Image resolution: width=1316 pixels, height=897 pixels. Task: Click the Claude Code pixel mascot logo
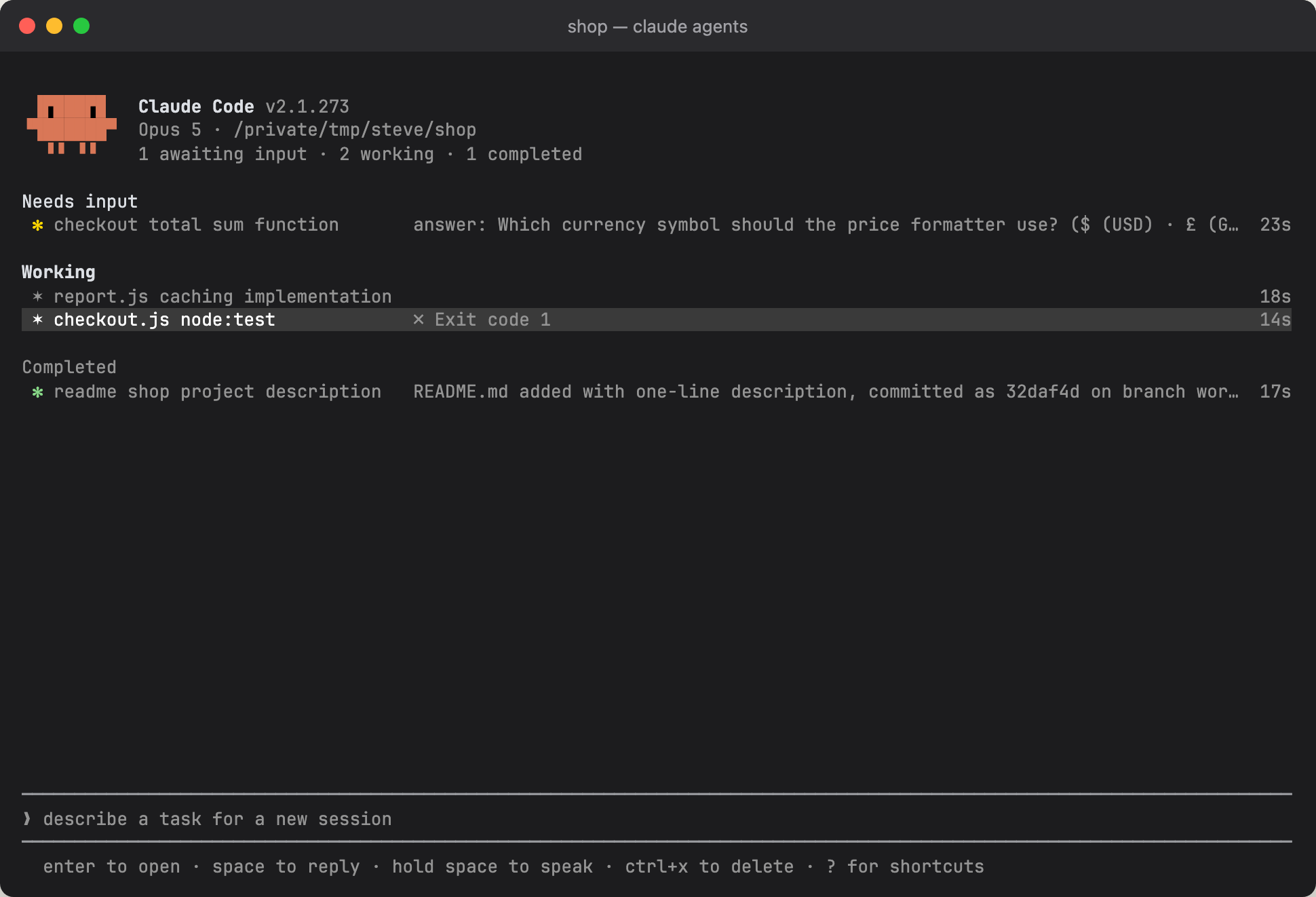(x=71, y=124)
